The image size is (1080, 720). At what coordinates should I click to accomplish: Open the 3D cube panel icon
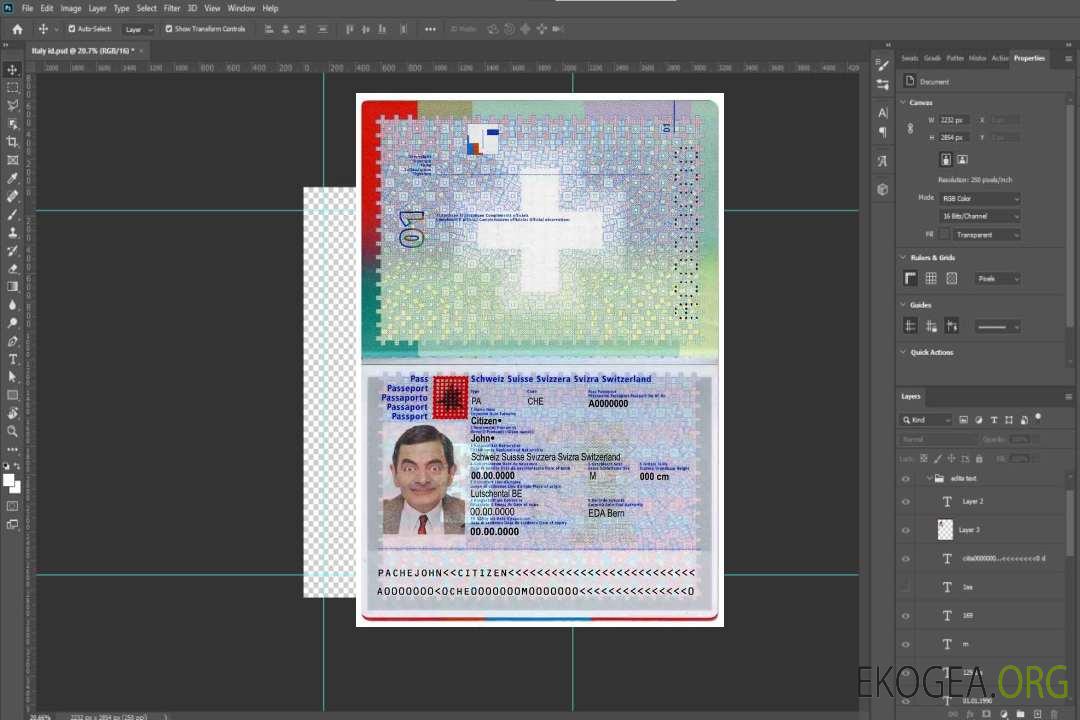click(x=883, y=189)
